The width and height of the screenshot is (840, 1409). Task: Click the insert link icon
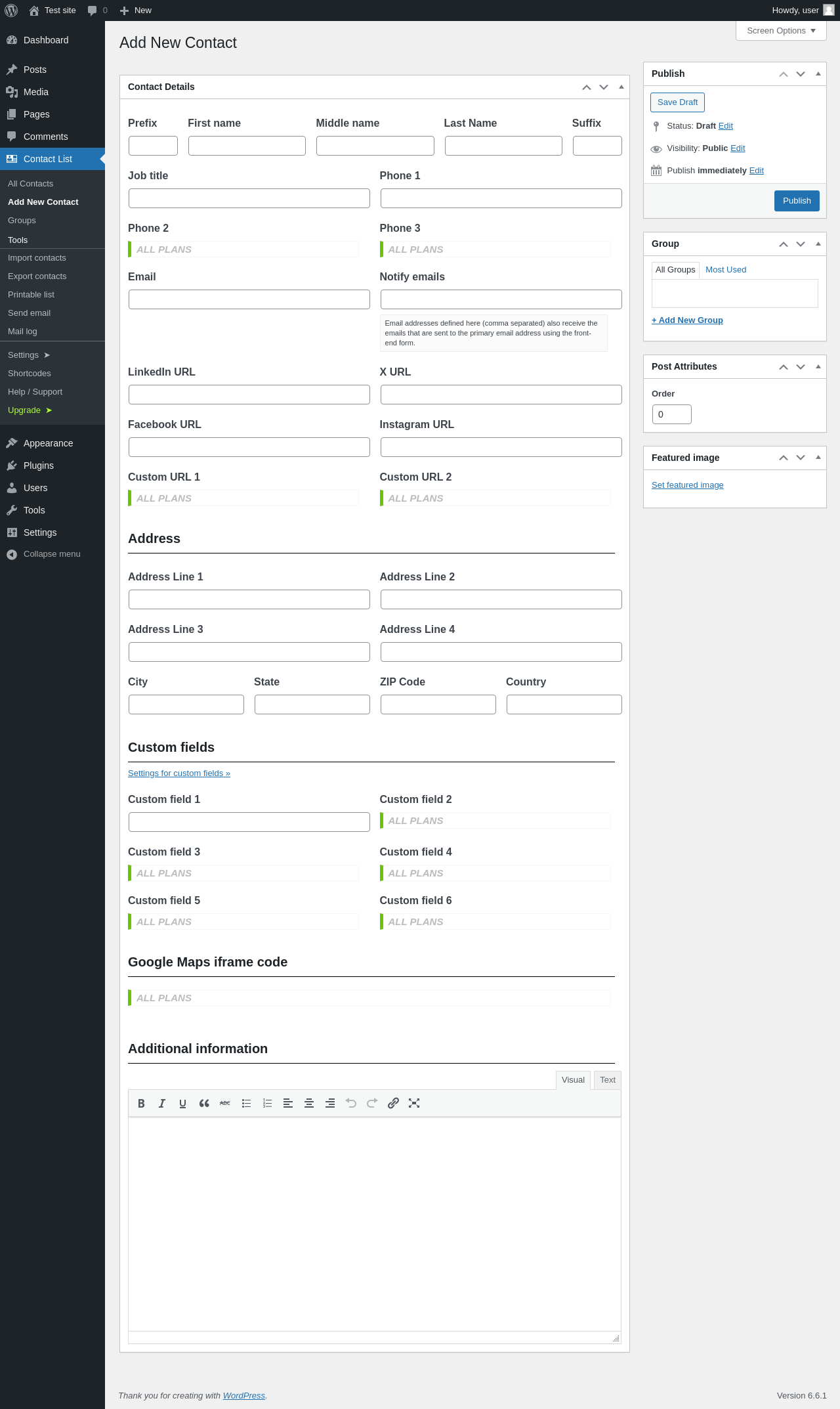(x=393, y=1104)
